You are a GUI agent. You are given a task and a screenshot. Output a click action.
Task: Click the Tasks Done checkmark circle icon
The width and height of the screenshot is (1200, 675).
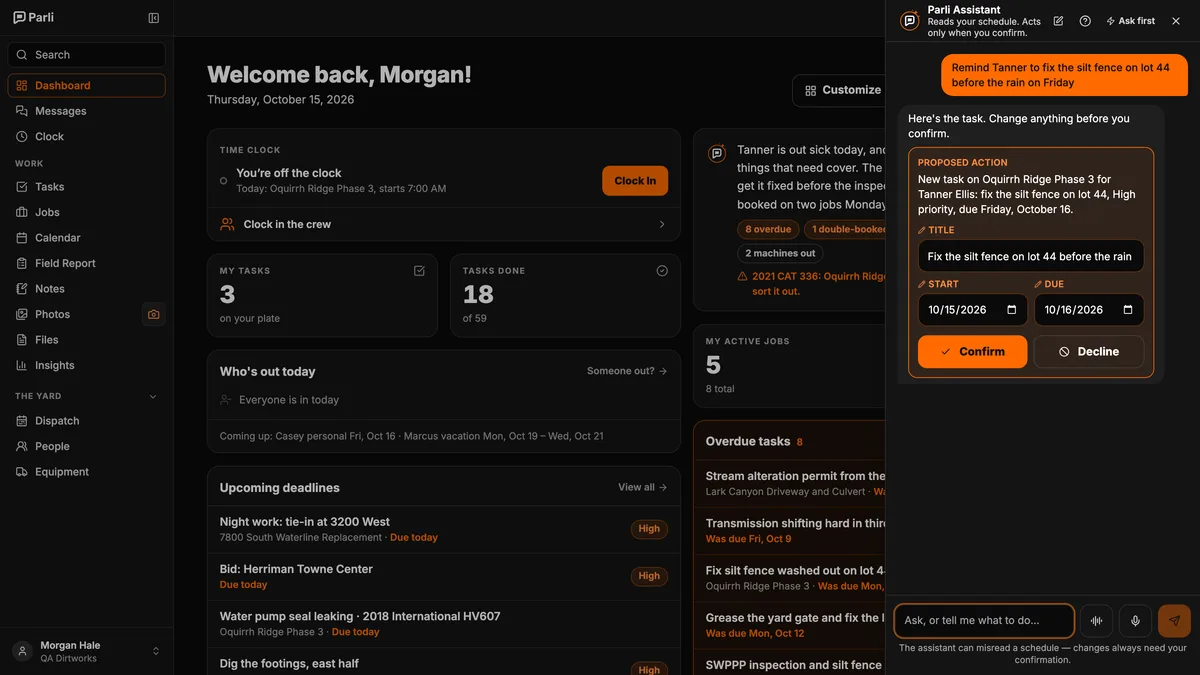(x=662, y=271)
